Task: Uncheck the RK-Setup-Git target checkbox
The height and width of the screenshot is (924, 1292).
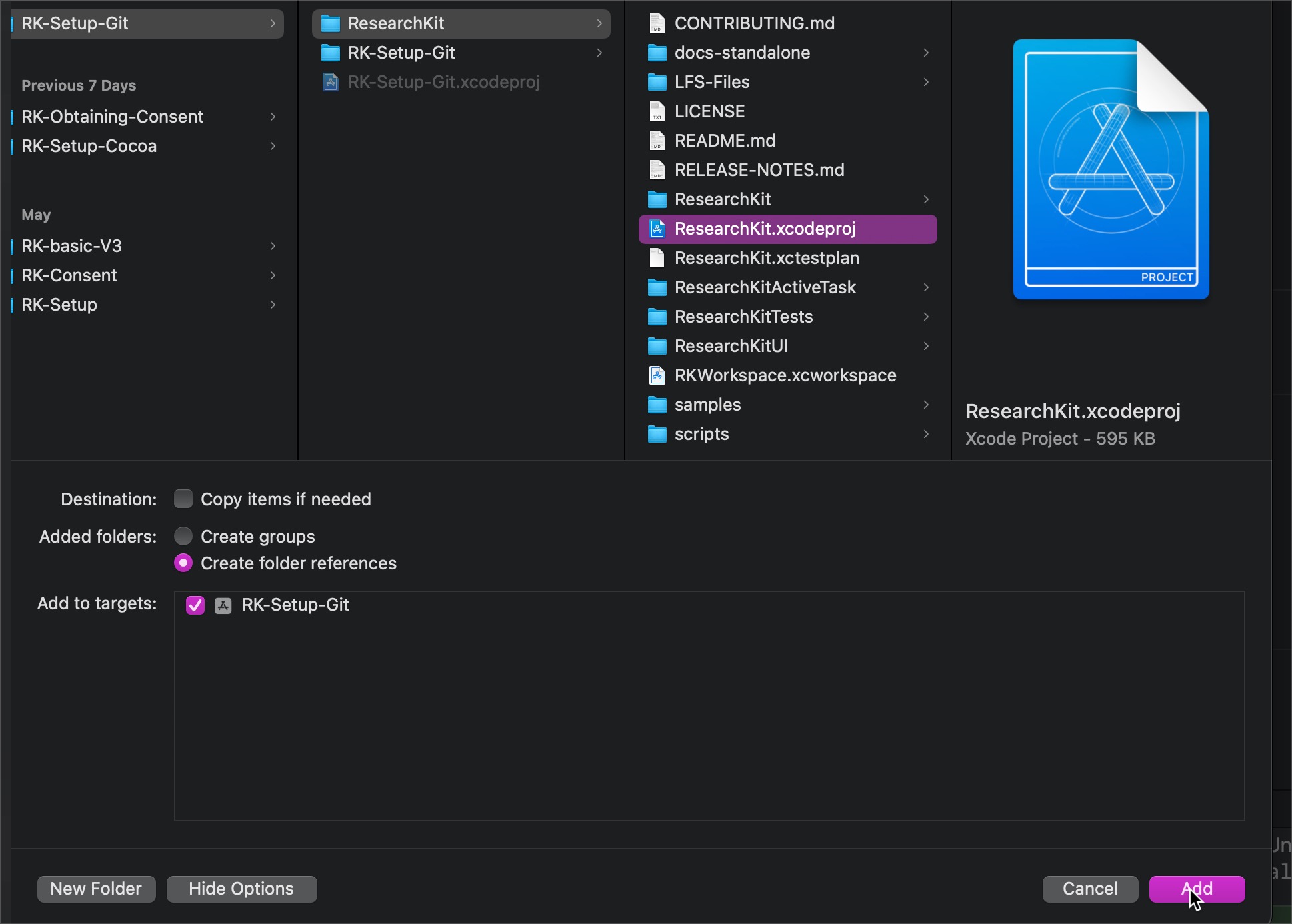Action: [195, 605]
